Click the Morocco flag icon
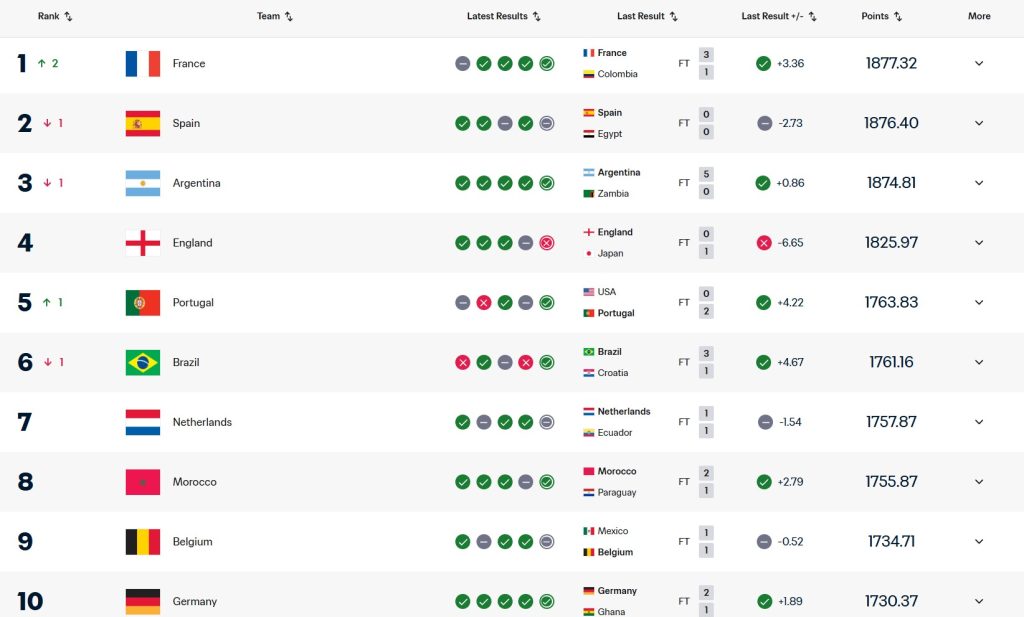Image resolution: width=1024 pixels, height=617 pixels. click(141, 482)
